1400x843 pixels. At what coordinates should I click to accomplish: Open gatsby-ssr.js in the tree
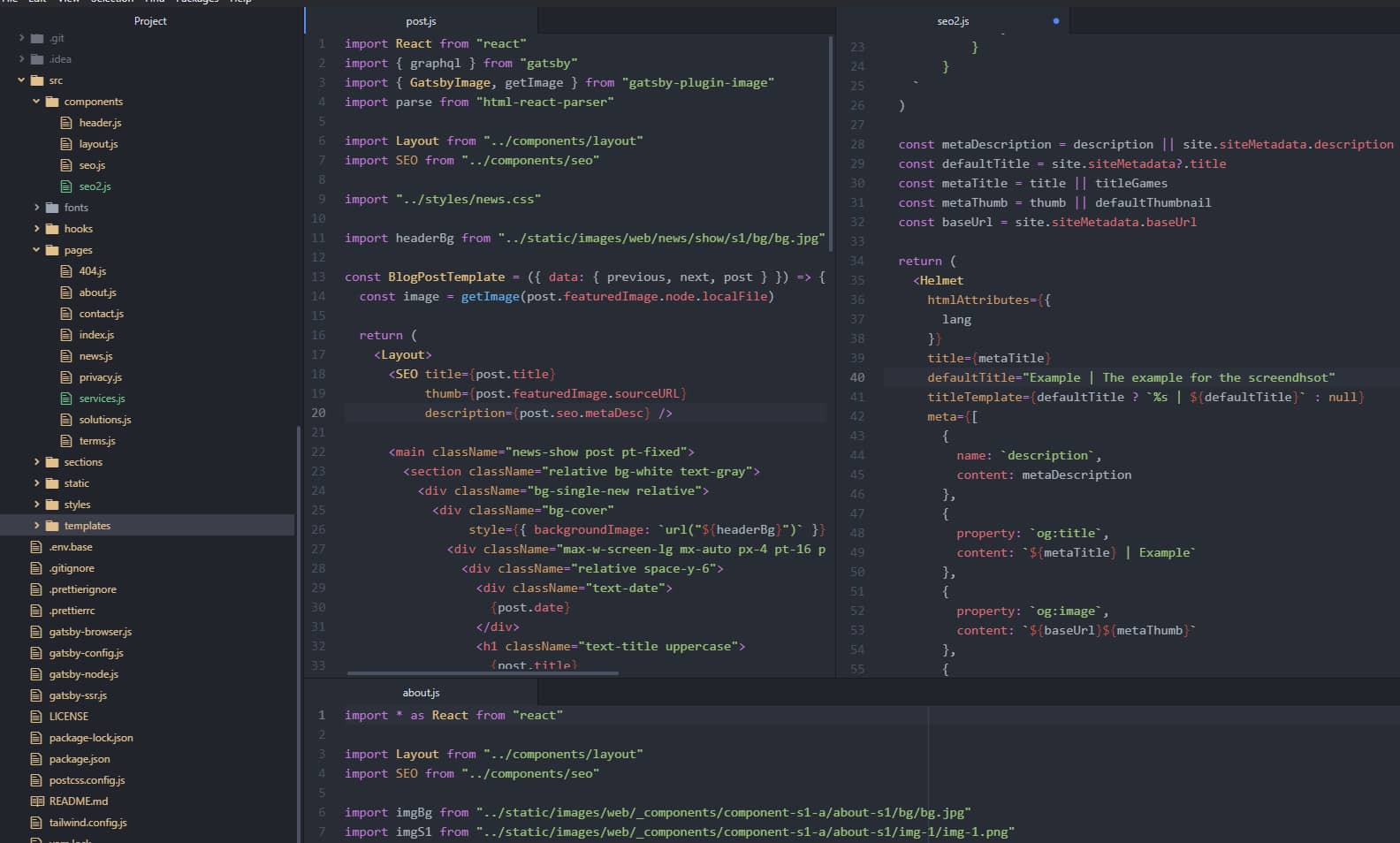coord(78,695)
